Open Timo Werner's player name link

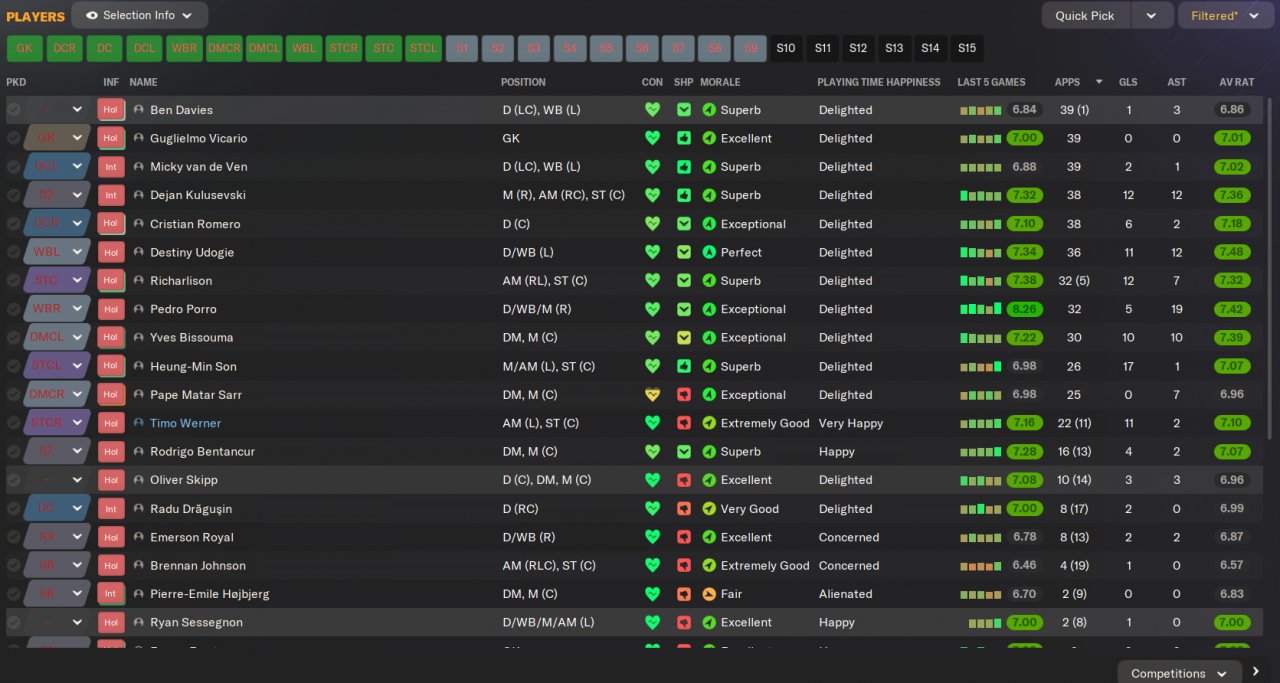[186, 423]
